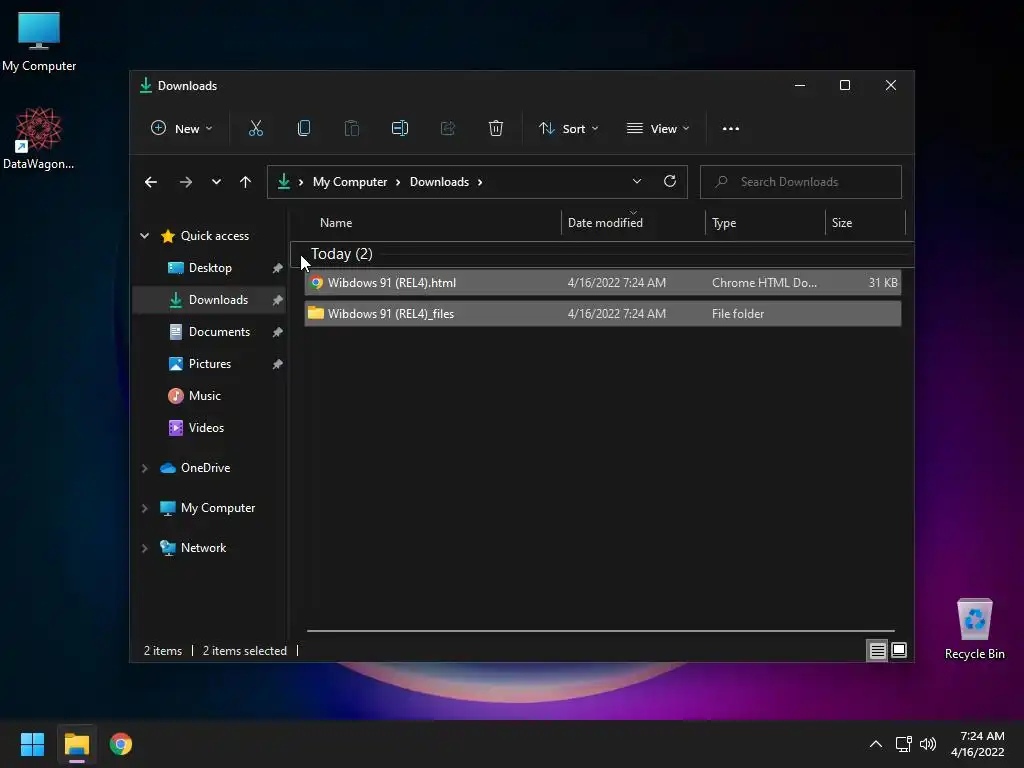Image resolution: width=1024 pixels, height=768 pixels.
Task: Open recent locations dropdown arrow
Action: (x=216, y=182)
